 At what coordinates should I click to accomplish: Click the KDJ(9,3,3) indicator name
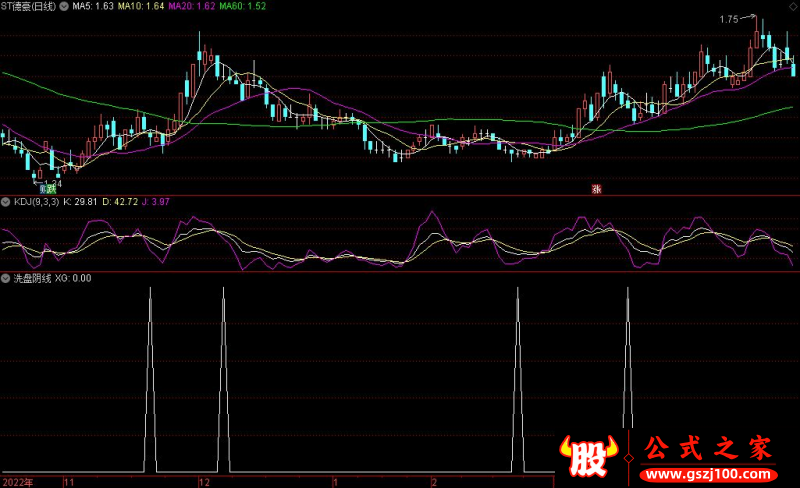tap(36, 202)
